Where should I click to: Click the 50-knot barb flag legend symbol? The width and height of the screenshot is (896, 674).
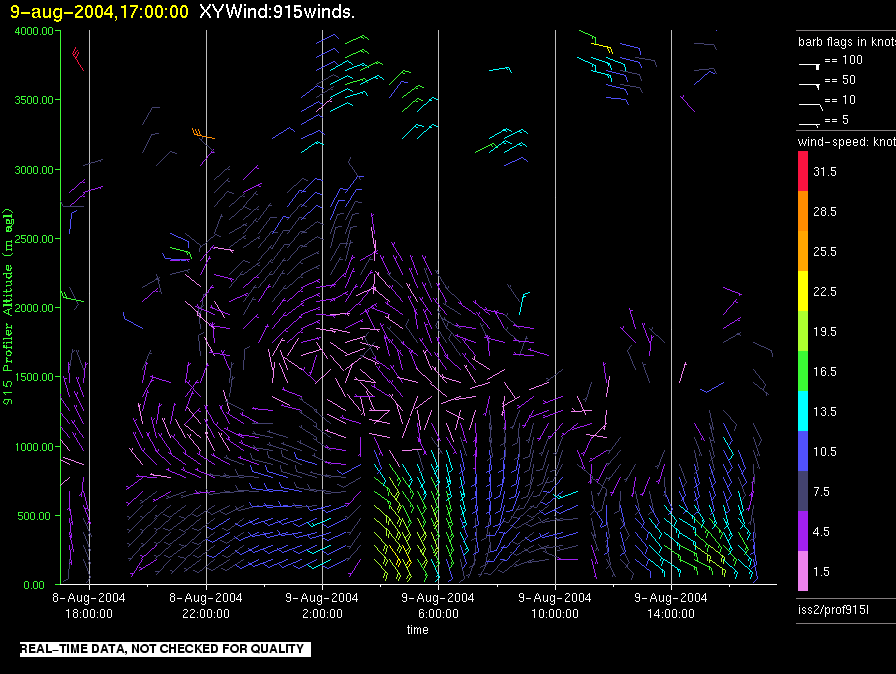tap(810, 86)
